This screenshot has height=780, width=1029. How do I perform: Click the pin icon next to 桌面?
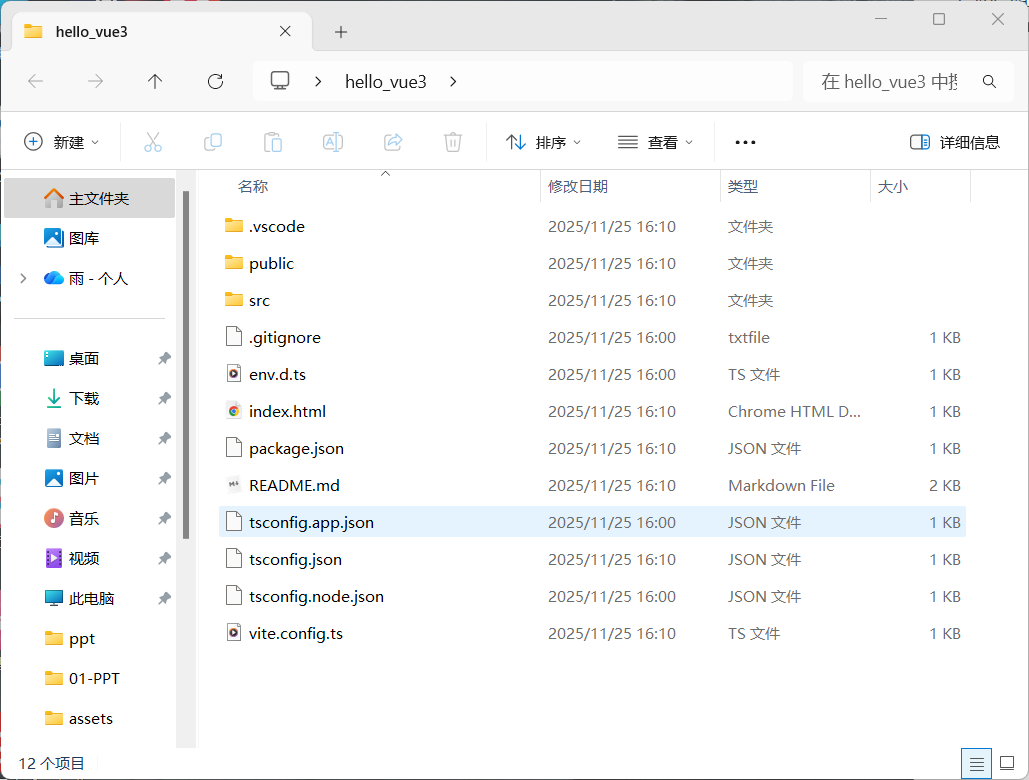click(164, 358)
